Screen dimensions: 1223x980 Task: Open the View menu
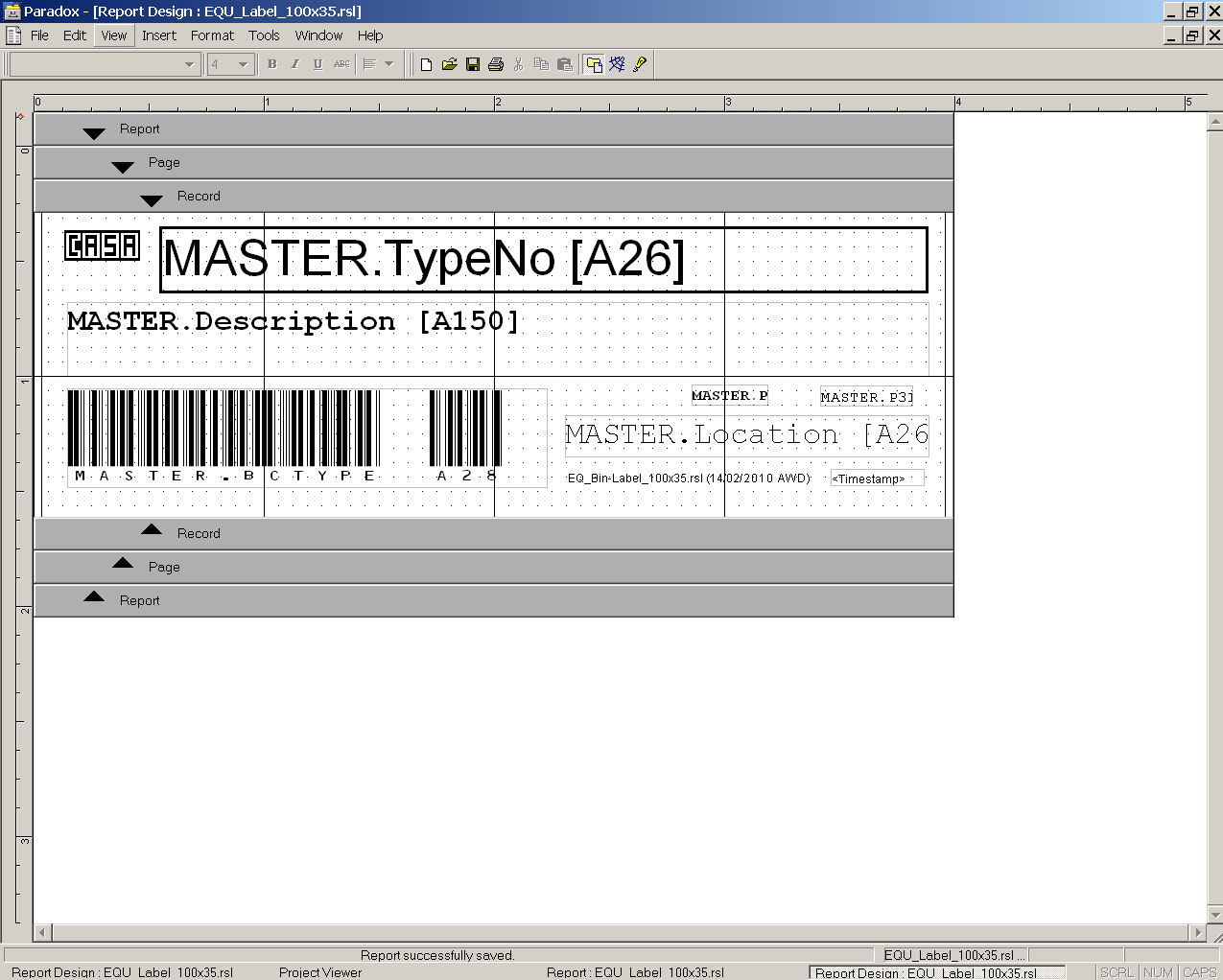pos(114,35)
